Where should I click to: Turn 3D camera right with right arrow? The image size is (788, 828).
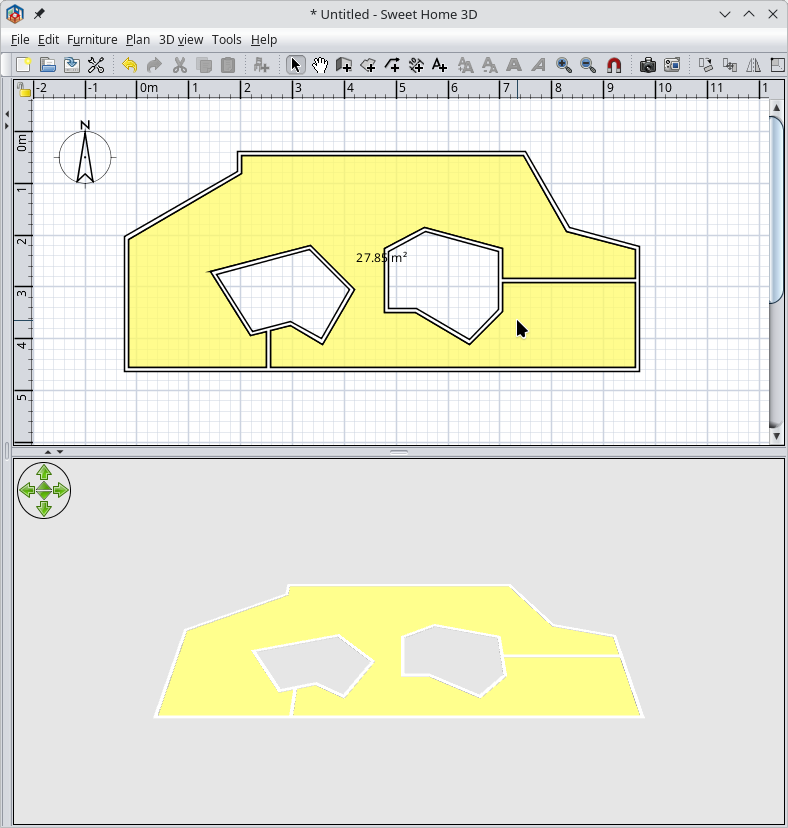pyautogui.click(x=61, y=491)
